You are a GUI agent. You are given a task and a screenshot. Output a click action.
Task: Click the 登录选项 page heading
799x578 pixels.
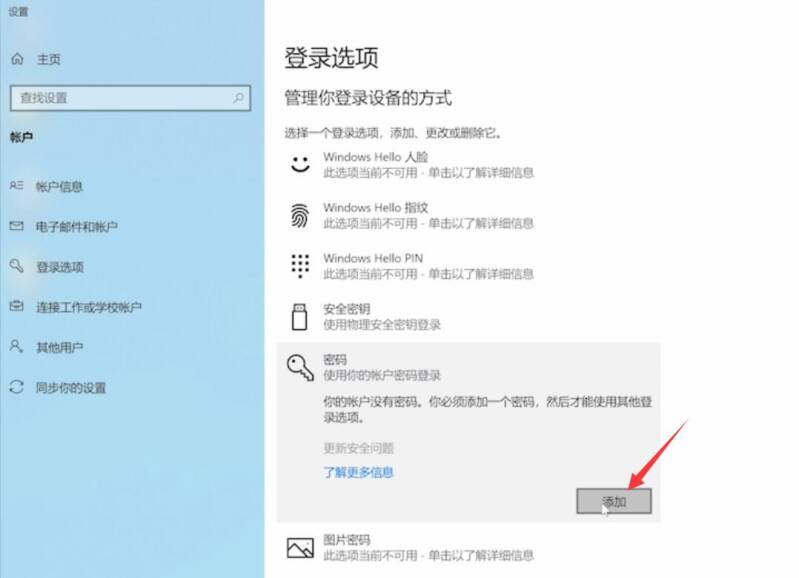coord(332,58)
